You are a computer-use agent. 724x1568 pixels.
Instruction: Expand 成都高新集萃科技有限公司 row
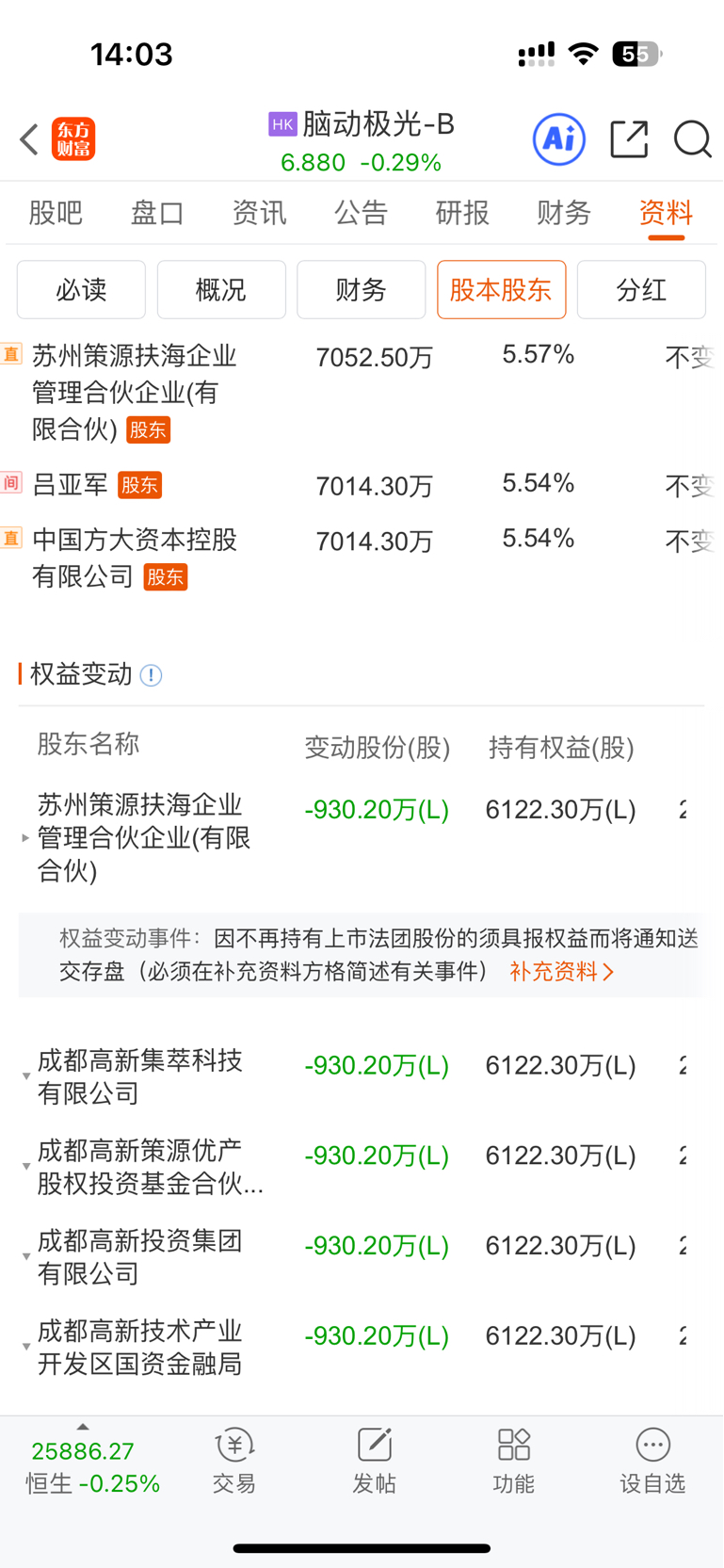click(x=25, y=1076)
